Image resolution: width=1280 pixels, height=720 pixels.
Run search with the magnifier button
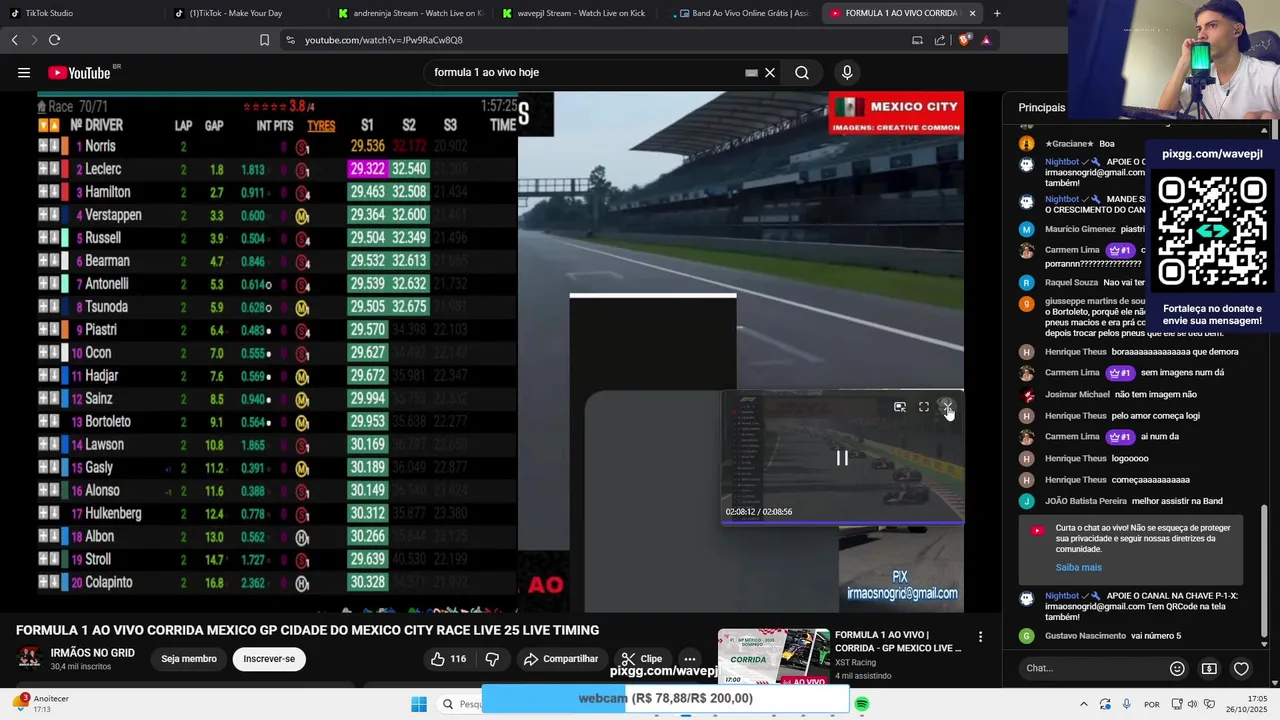[x=802, y=72]
